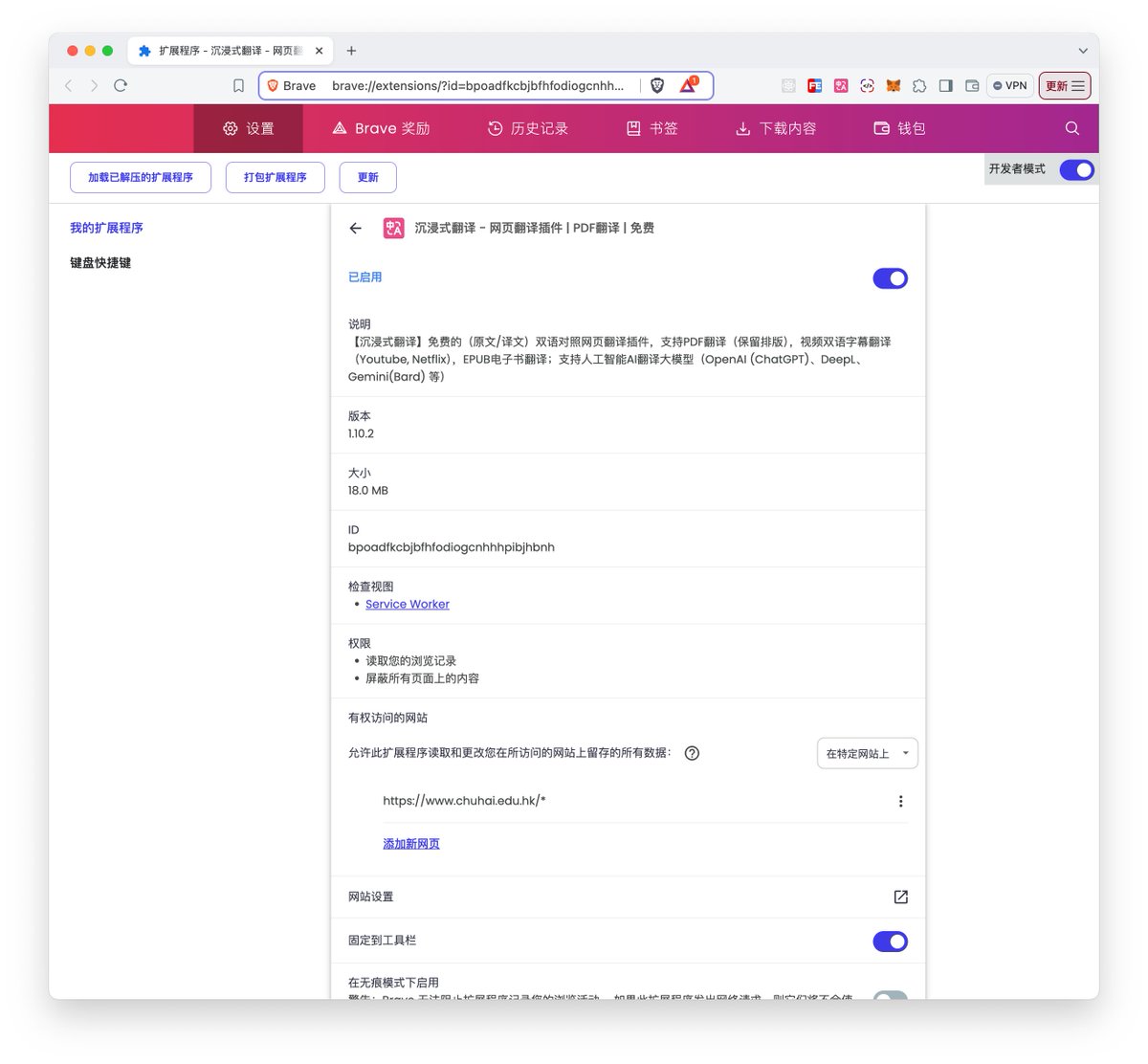Click the red FE helper extension icon
Viewport: 1148px width, 1064px height.
[x=815, y=86]
